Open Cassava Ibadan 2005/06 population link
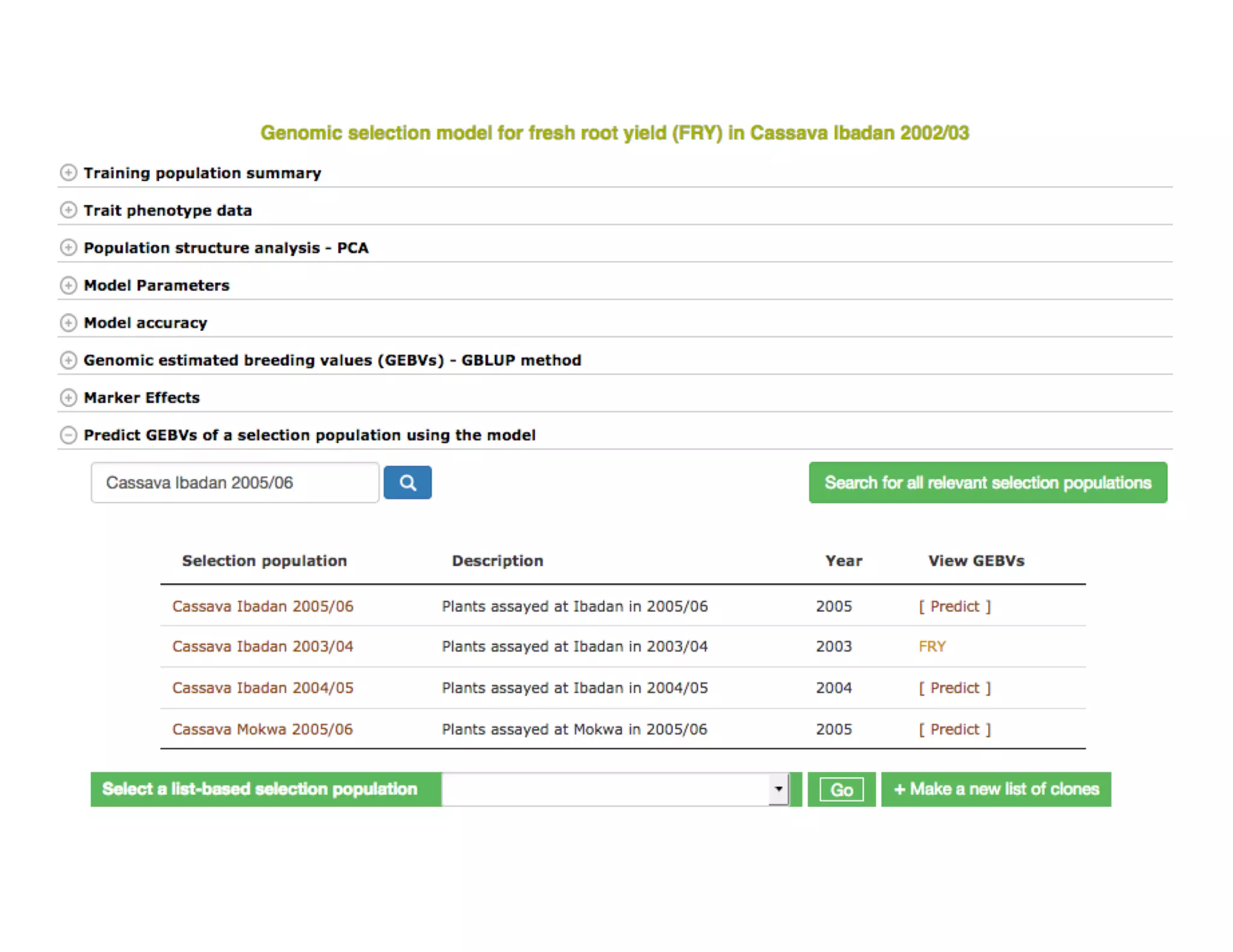Image resolution: width=1233 pixels, height=952 pixels. tap(262, 606)
